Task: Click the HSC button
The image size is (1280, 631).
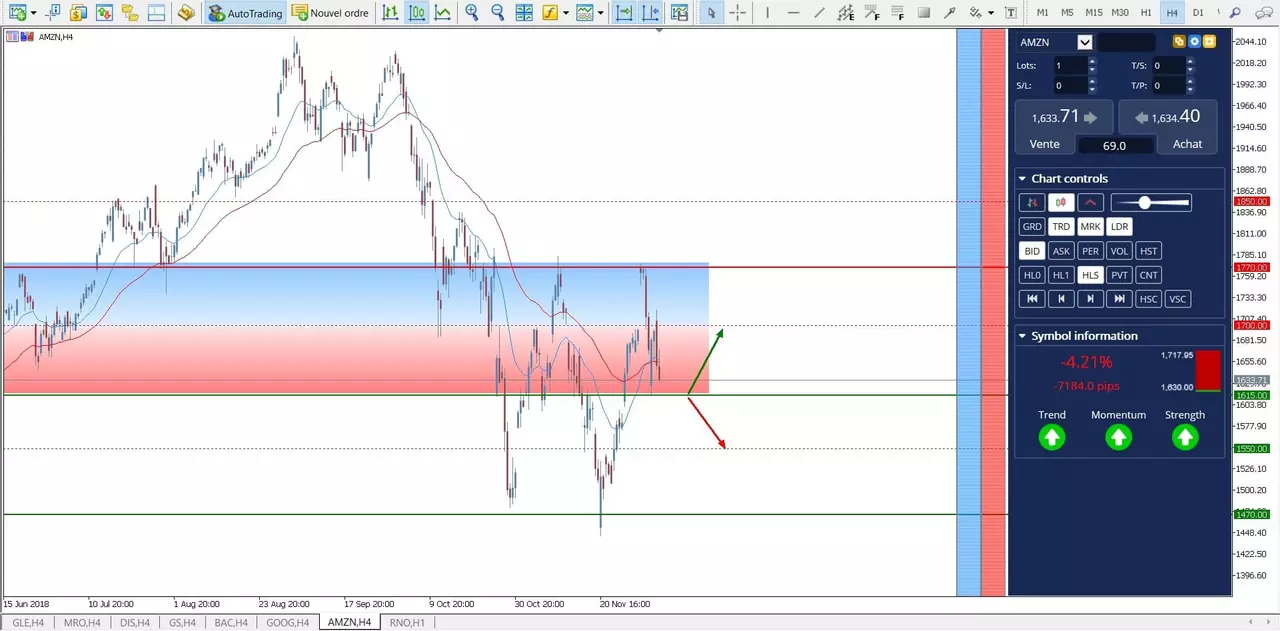Action: (x=1149, y=299)
